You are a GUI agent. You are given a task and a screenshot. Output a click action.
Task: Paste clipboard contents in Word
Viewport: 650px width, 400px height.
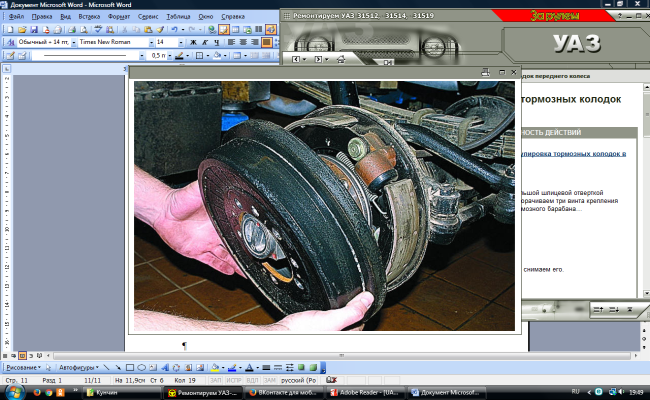[148, 29]
